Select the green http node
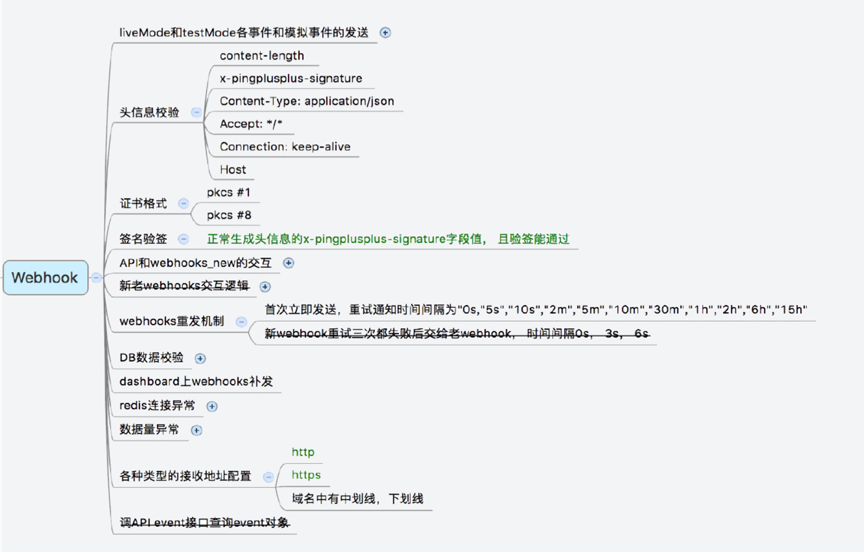The image size is (864, 552). click(303, 452)
